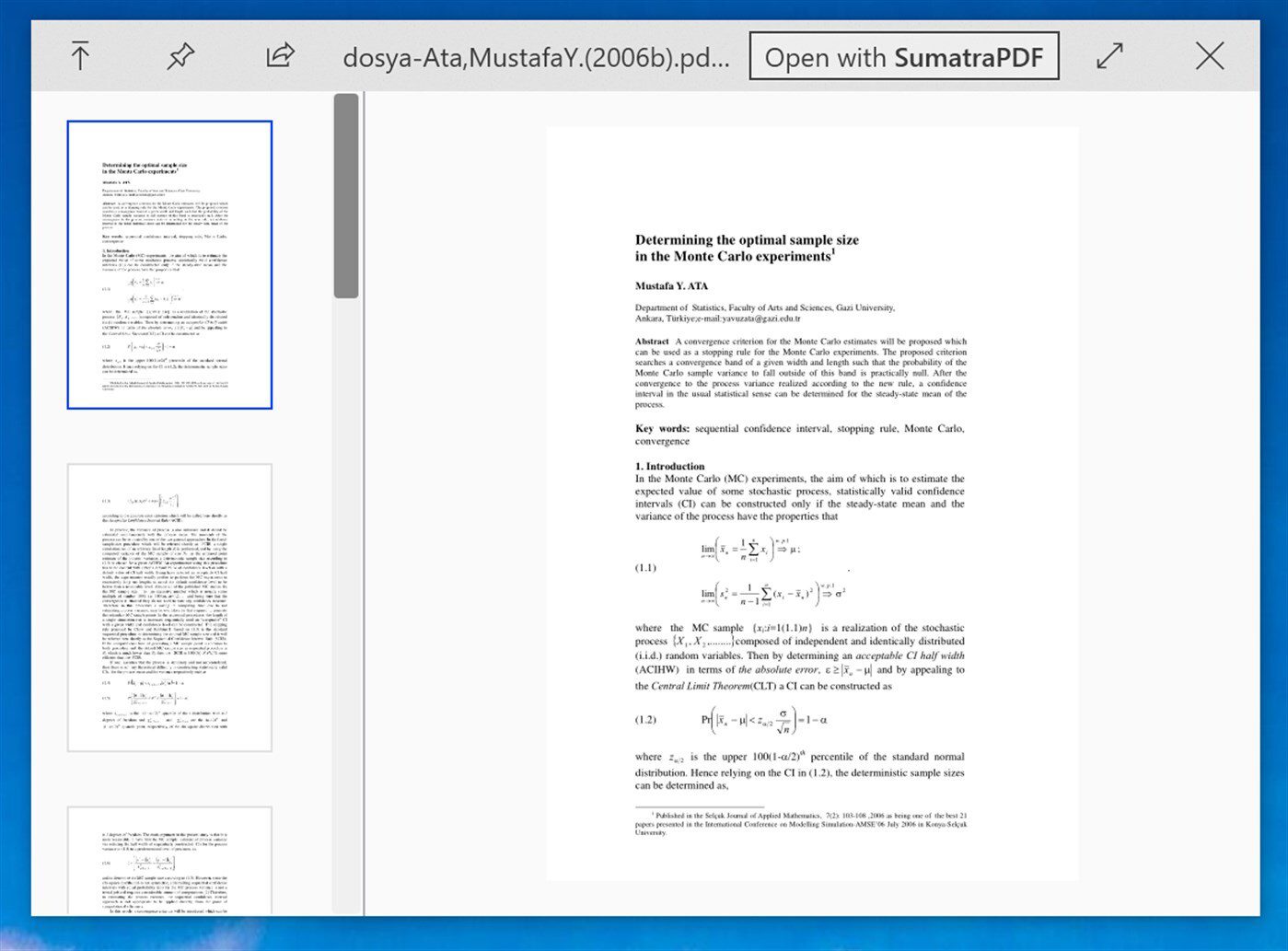Click the upward save arrow icon
The image size is (1288, 951).
80,55
